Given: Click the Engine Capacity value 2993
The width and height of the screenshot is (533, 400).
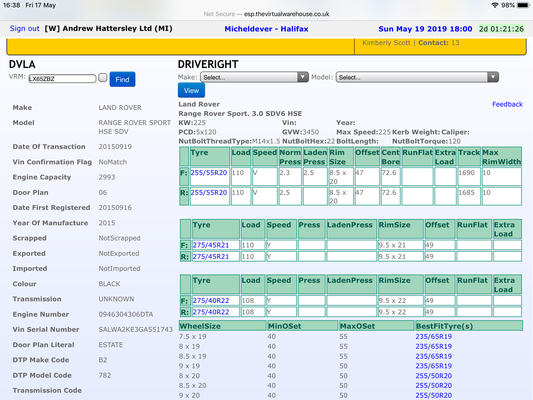Looking at the screenshot, I should point(107,177).
